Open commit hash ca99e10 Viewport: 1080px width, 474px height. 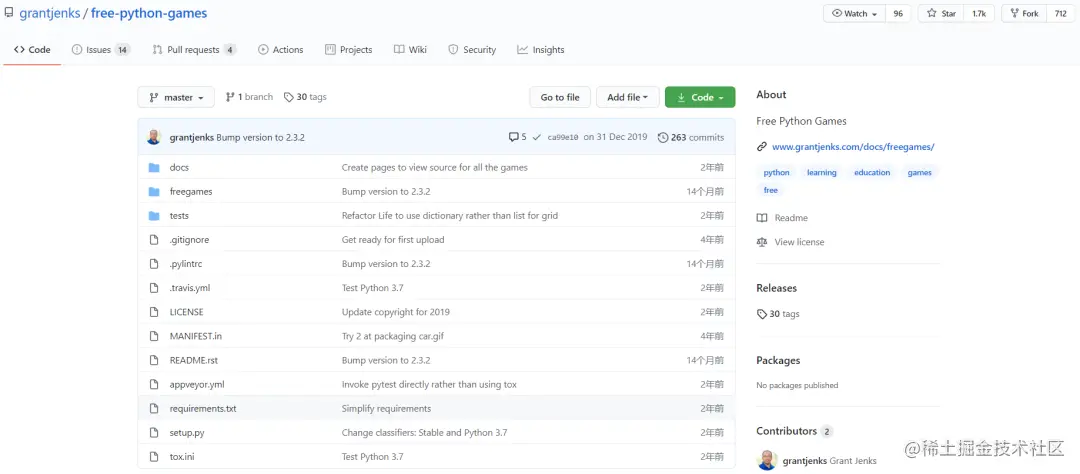563,138
